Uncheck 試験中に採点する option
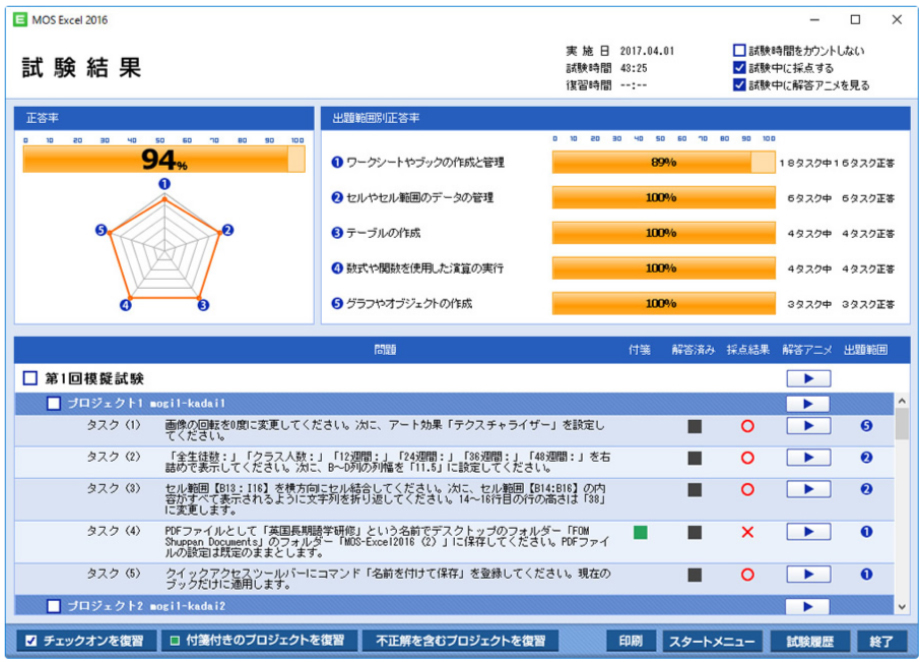 739,68
